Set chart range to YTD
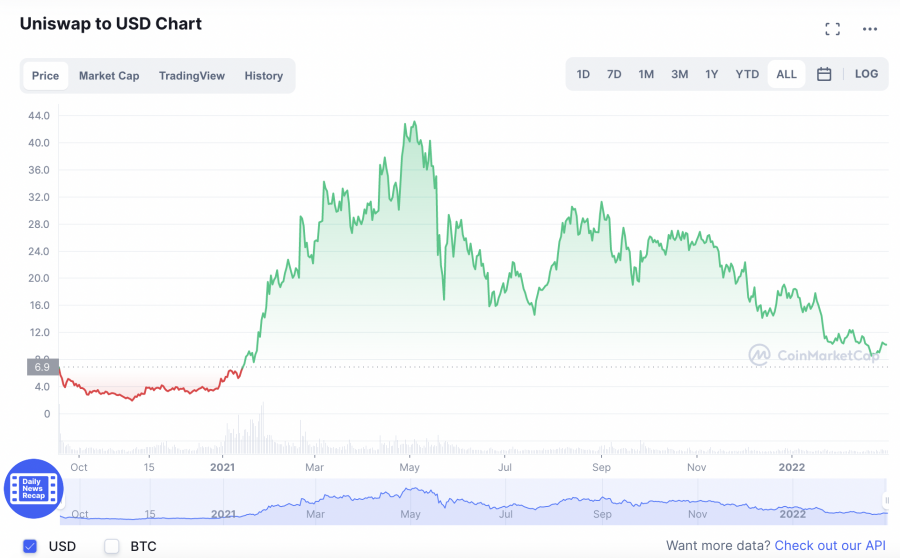The height and width of the screenshot is (558, 900). pos(747,74)
